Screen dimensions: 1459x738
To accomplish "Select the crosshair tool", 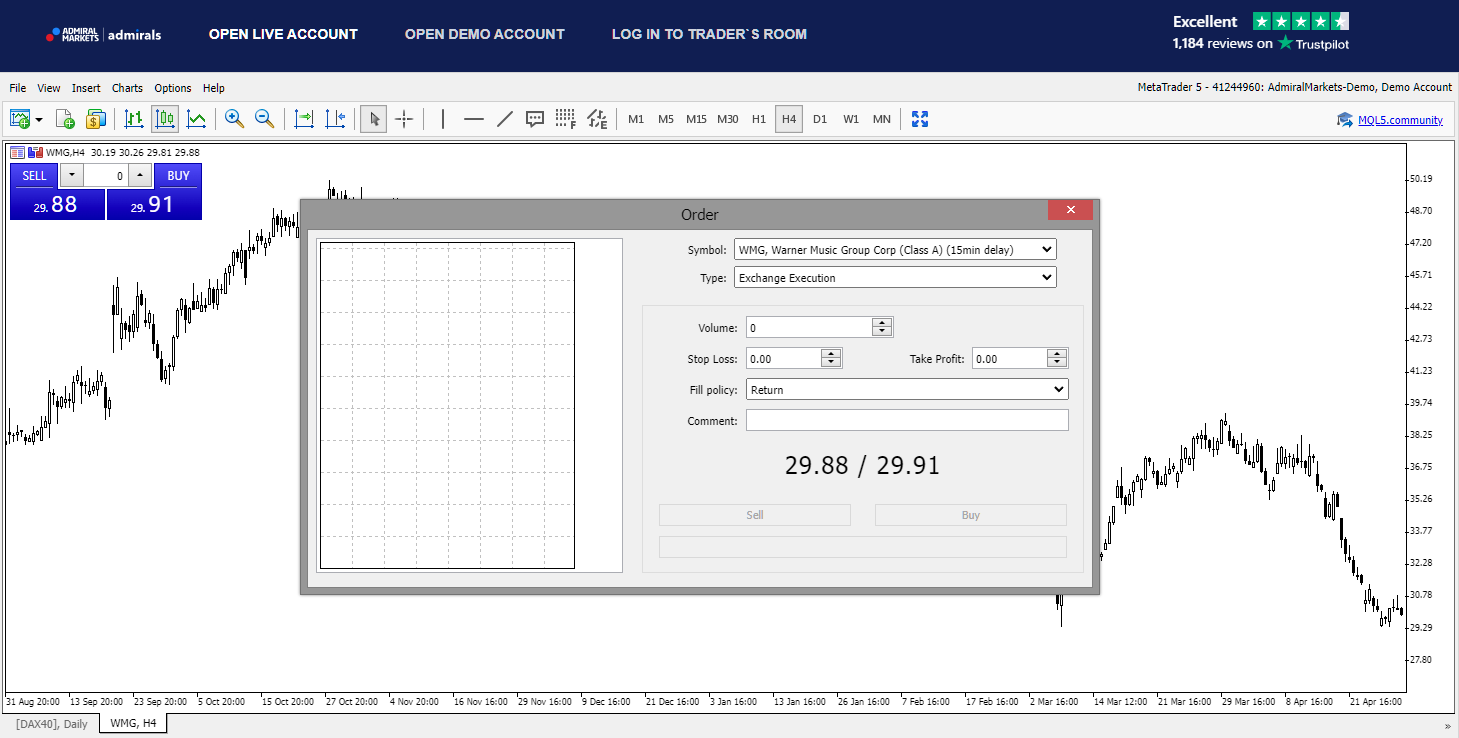I will point(404,119).
